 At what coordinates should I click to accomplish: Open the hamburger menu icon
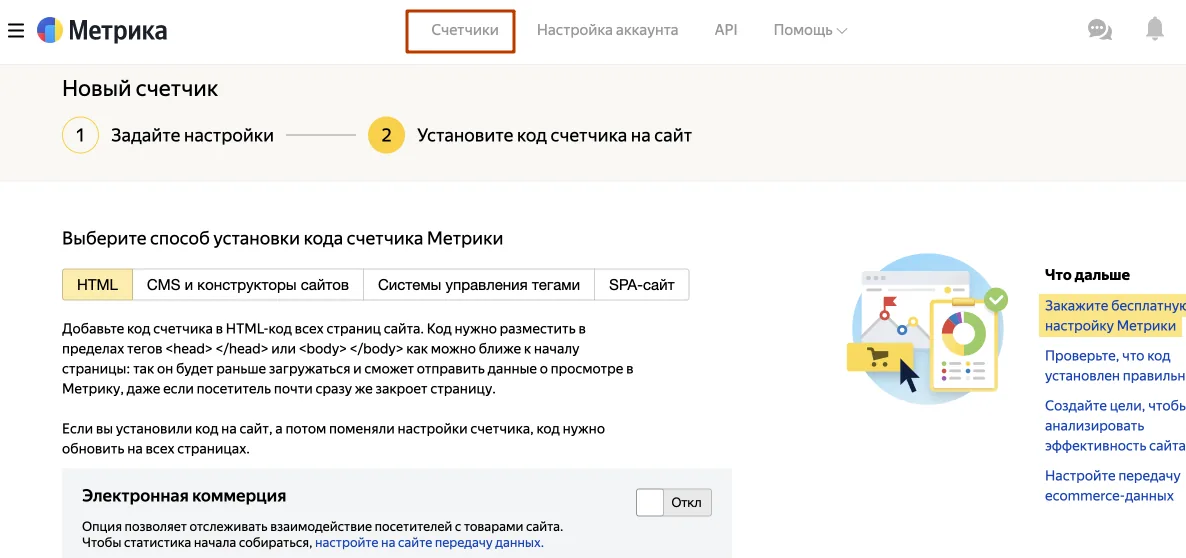pyautogui.click(x=16, y=30)
